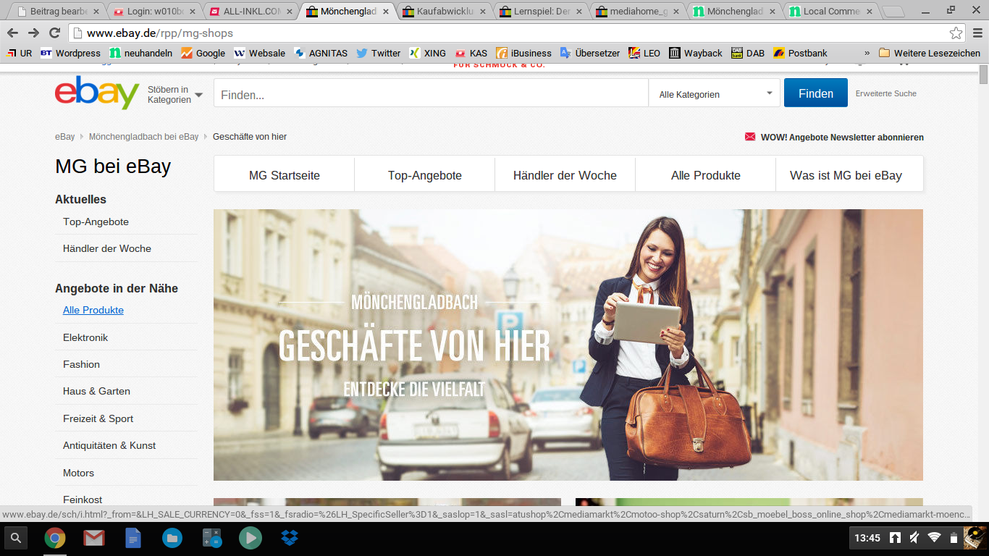
Task: Click the Geschäfte von hier hero banner
Action: pos(568,345)
